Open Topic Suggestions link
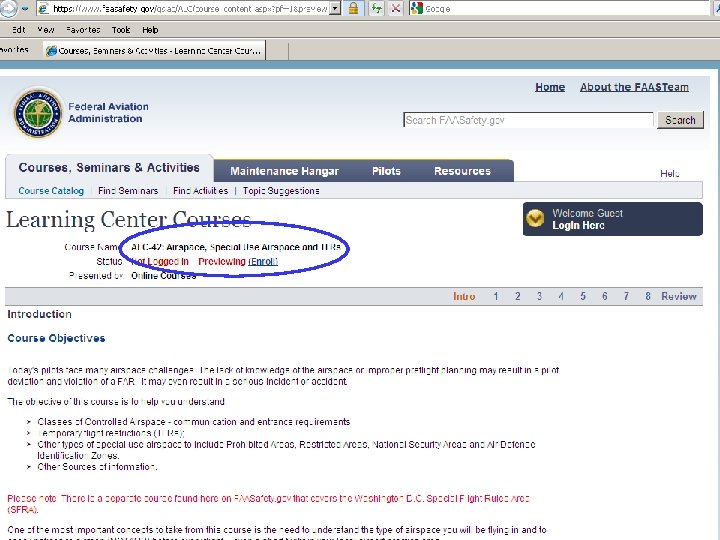 point(281,191)
